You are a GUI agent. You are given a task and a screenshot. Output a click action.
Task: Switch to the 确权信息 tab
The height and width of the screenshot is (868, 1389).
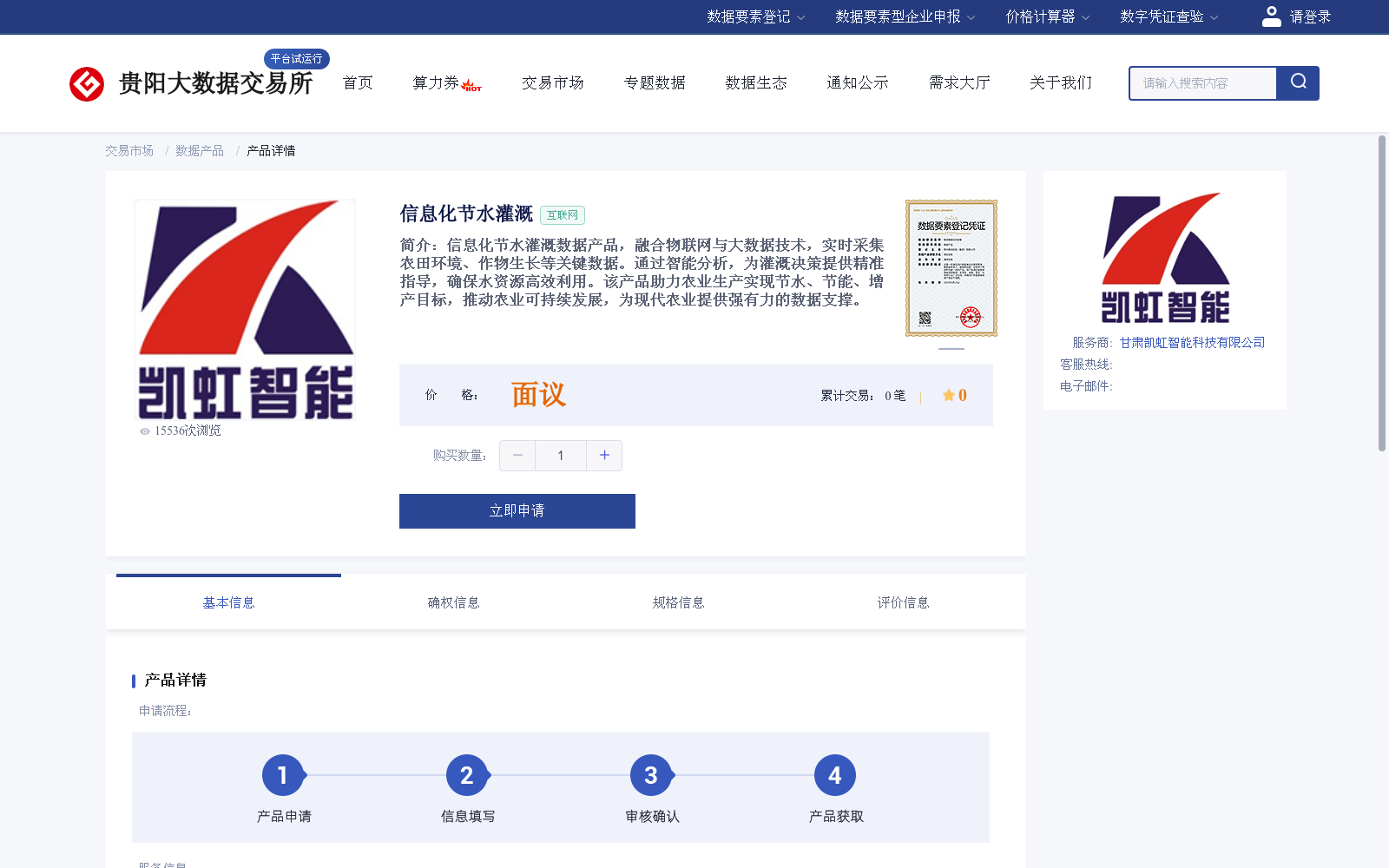[x=453, y=602]
